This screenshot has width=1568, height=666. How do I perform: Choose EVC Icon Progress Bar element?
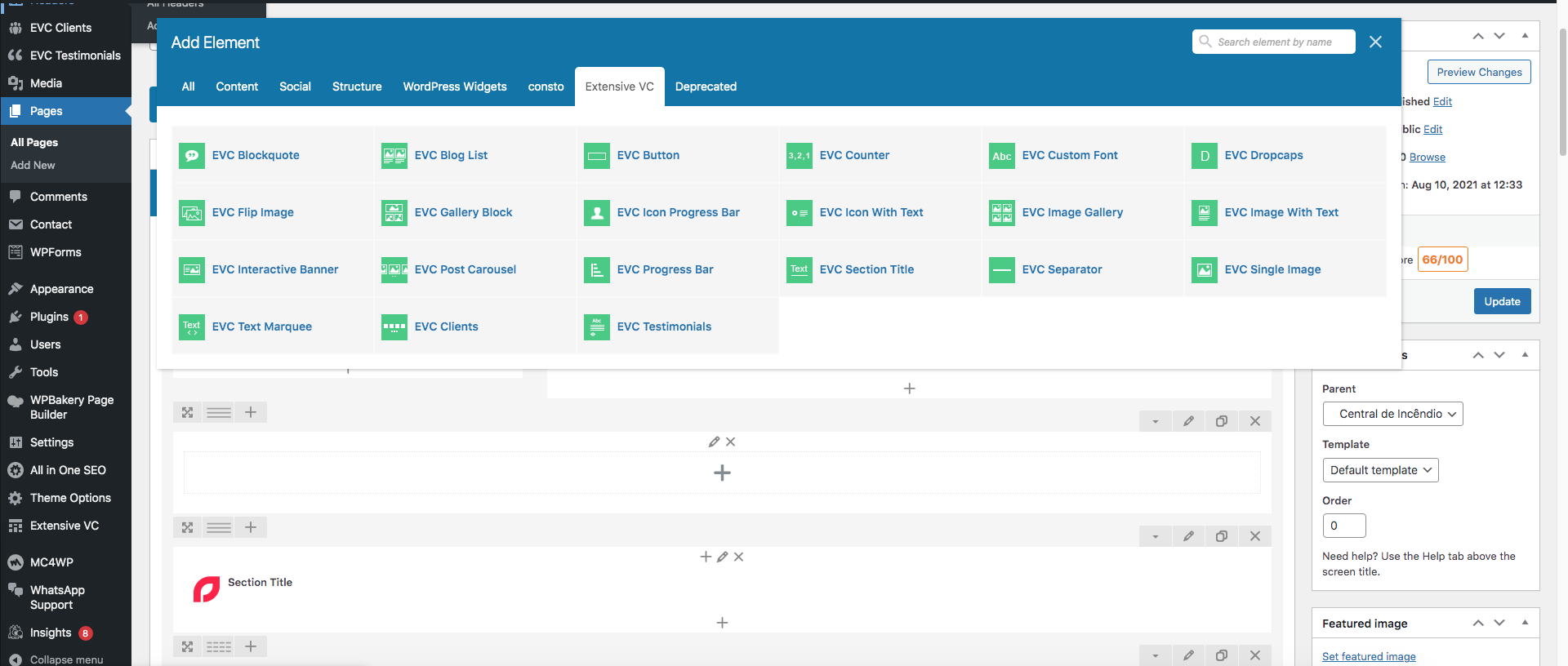coord(678,212)
